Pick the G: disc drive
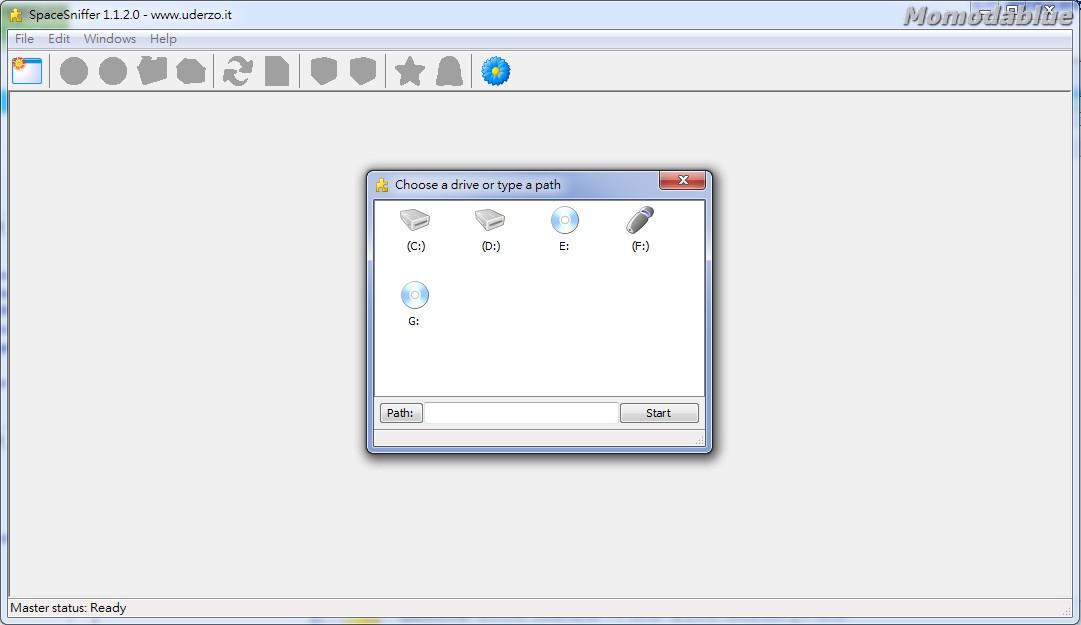The height and width of the screenshot is (625, 1081). coord(414,304)
